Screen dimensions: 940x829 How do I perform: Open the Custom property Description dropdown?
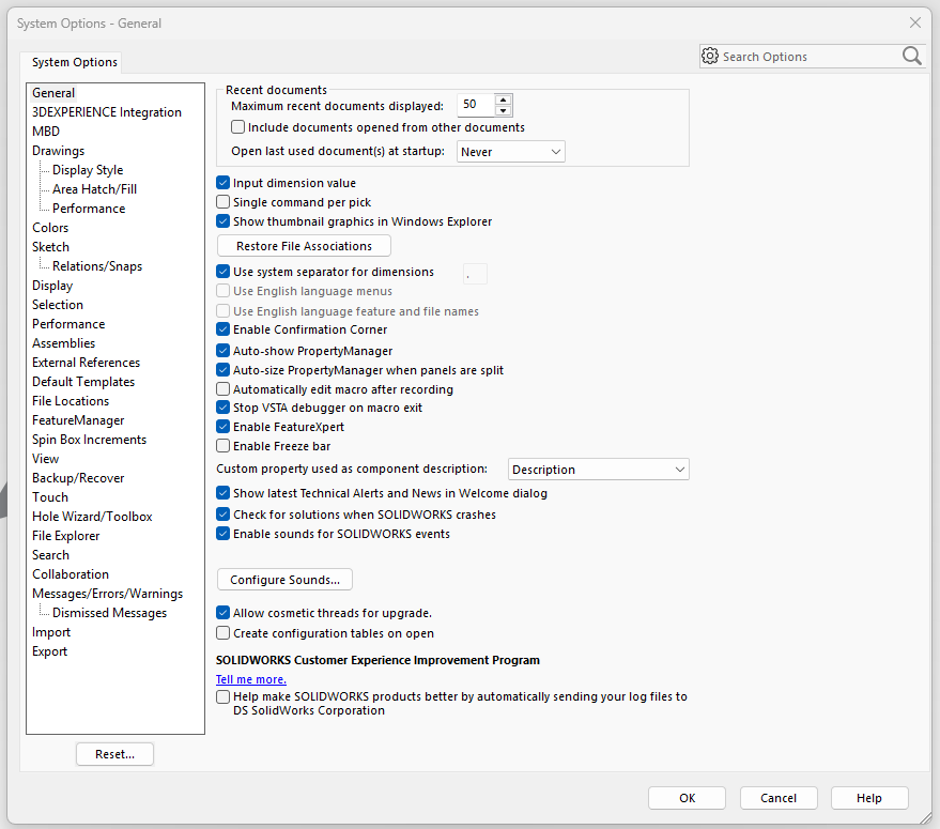tap(598, 469)
